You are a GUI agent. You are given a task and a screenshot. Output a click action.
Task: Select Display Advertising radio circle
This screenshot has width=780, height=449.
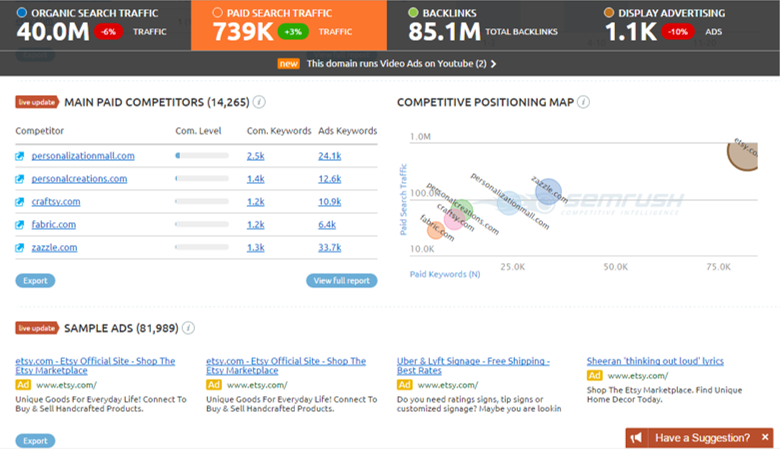(608, 12)
